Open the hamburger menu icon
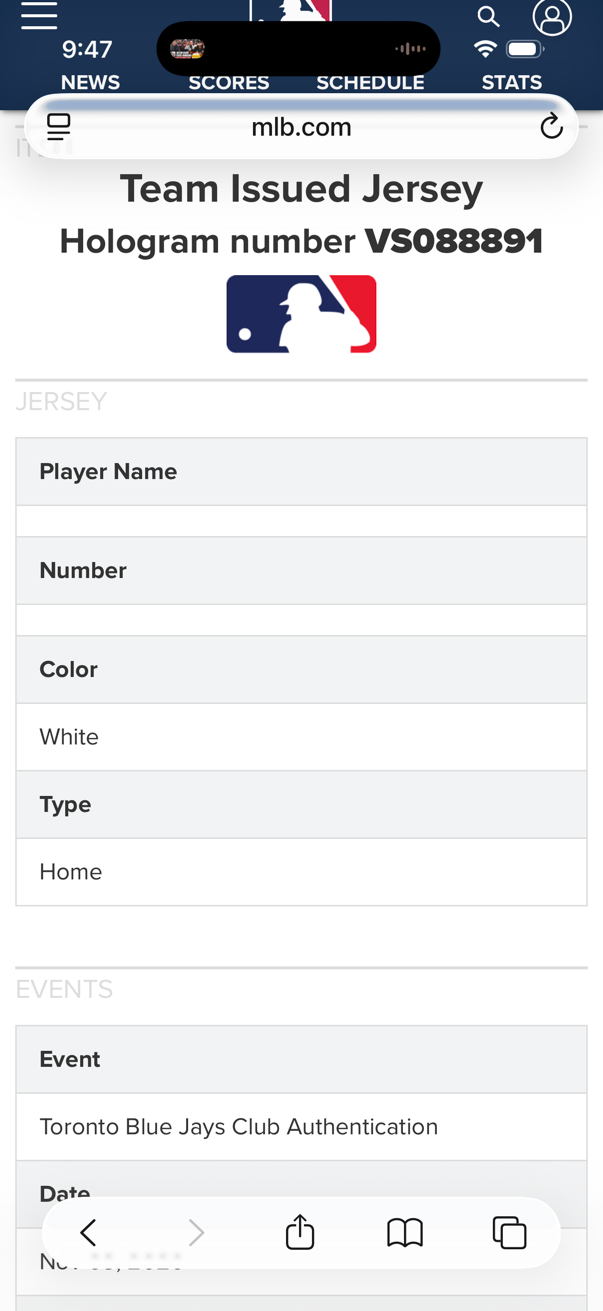This screenshot has width=603, height=1311. pos(39,15)
